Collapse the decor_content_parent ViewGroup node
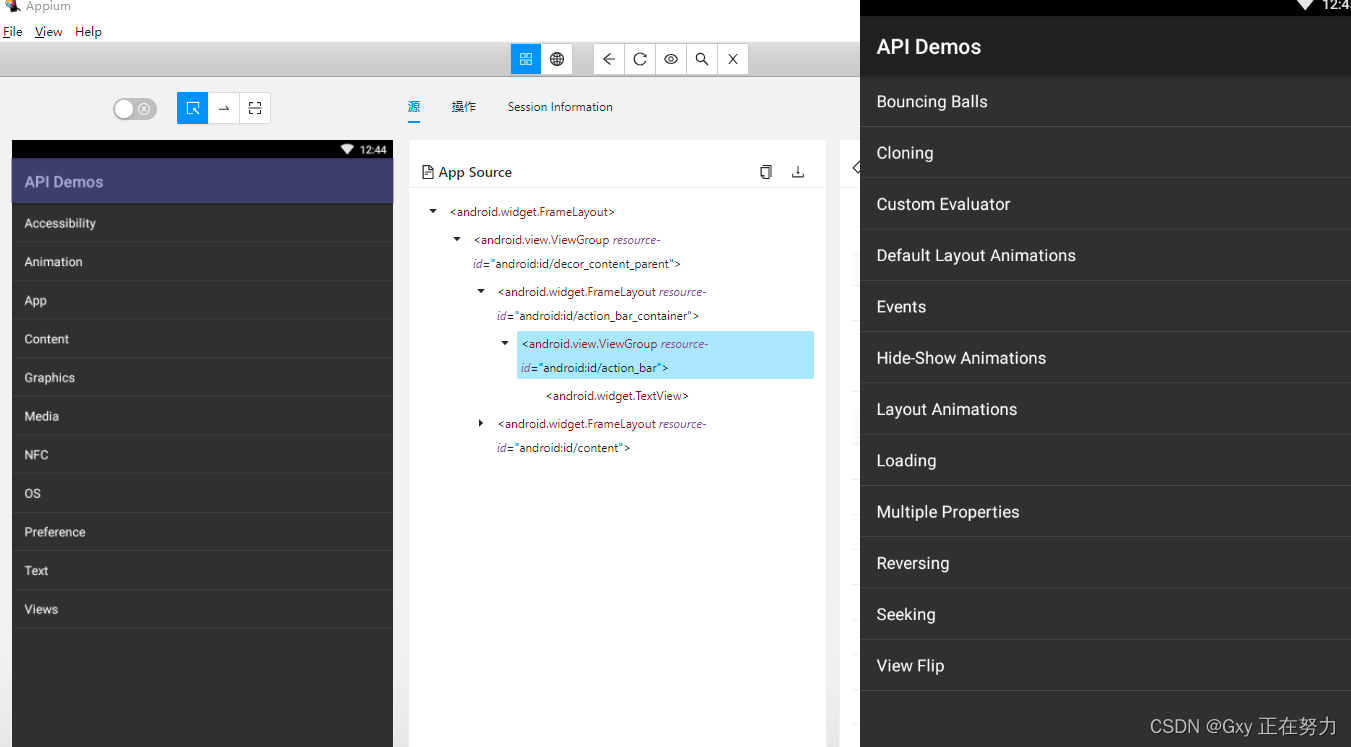The width and height of the screenshot is (1351, 747). click(457, 240)
